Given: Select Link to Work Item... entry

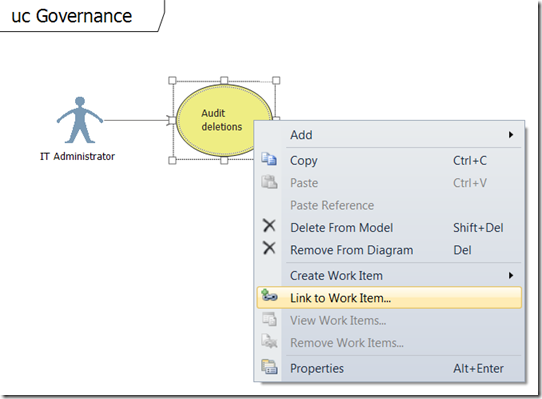Looking at the screenshot, I should 389,298.
